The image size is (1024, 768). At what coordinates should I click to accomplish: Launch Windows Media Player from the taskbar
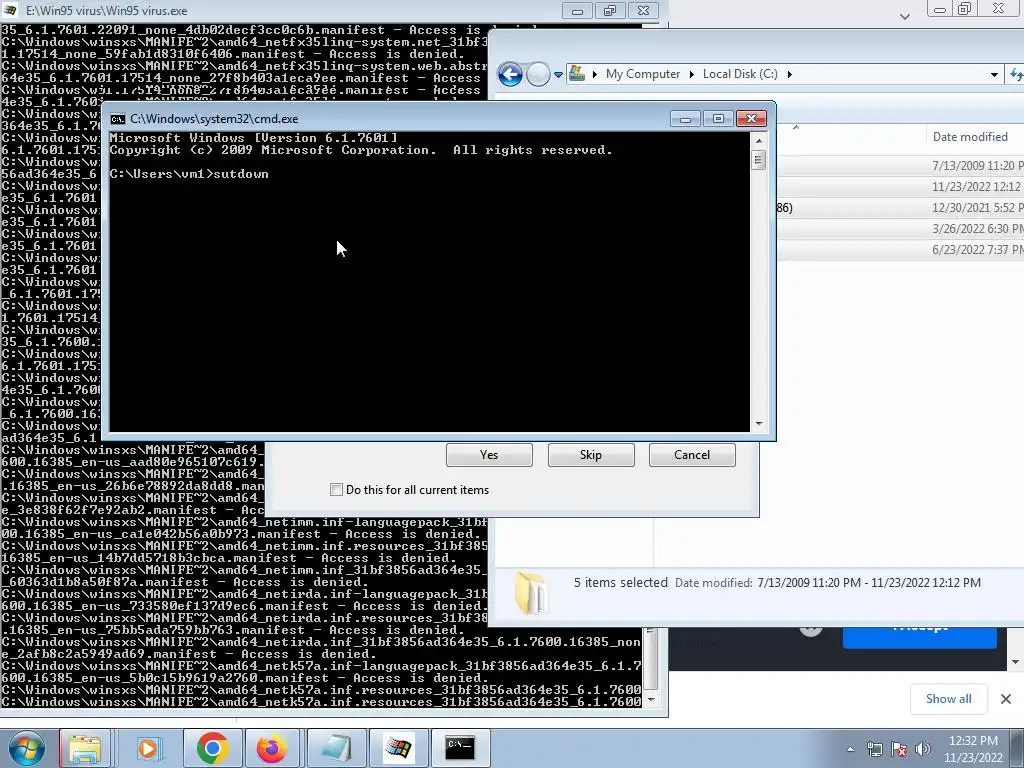point(148,748)
